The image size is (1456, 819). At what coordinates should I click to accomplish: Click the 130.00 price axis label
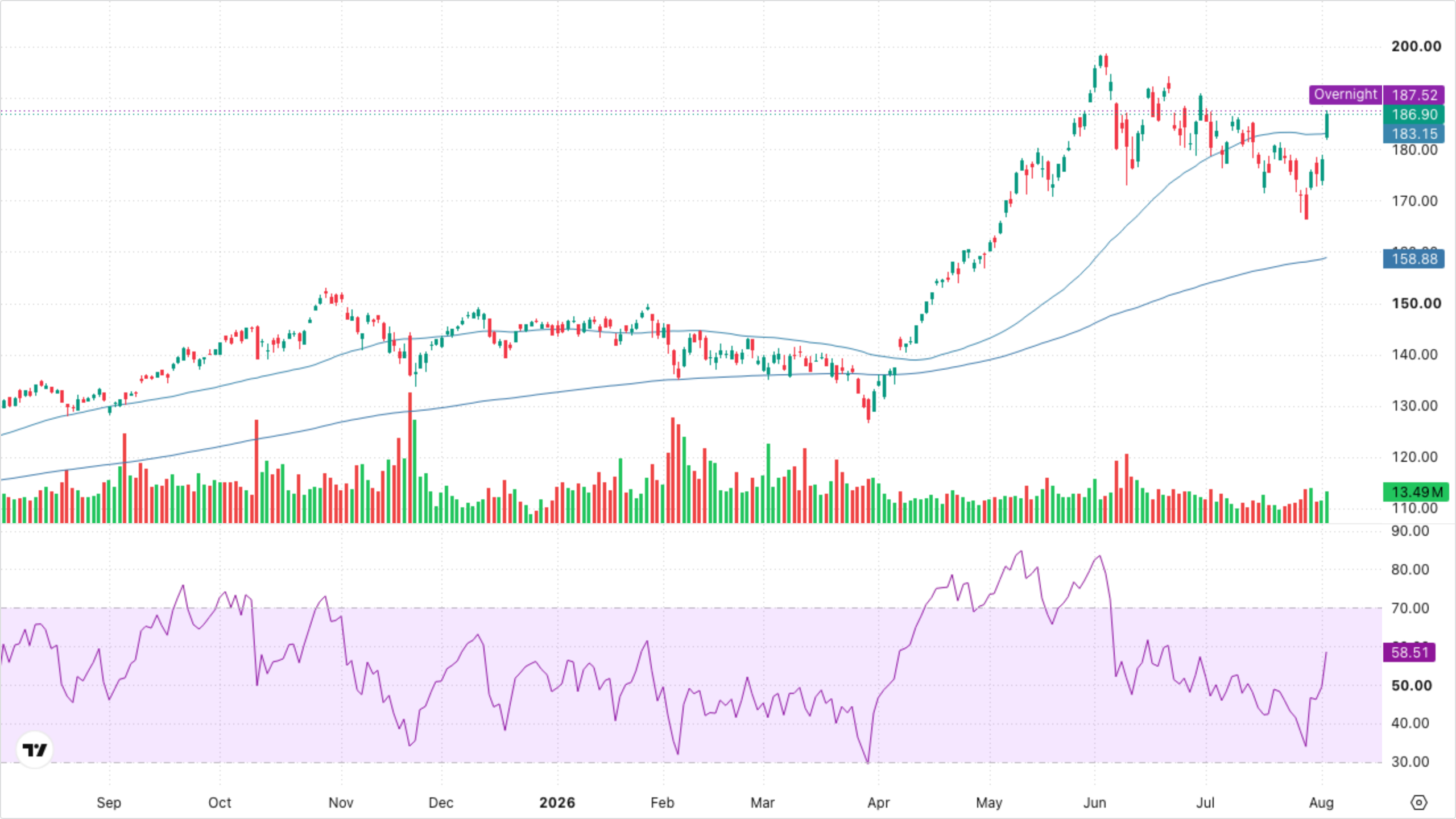pos(1414,406)
